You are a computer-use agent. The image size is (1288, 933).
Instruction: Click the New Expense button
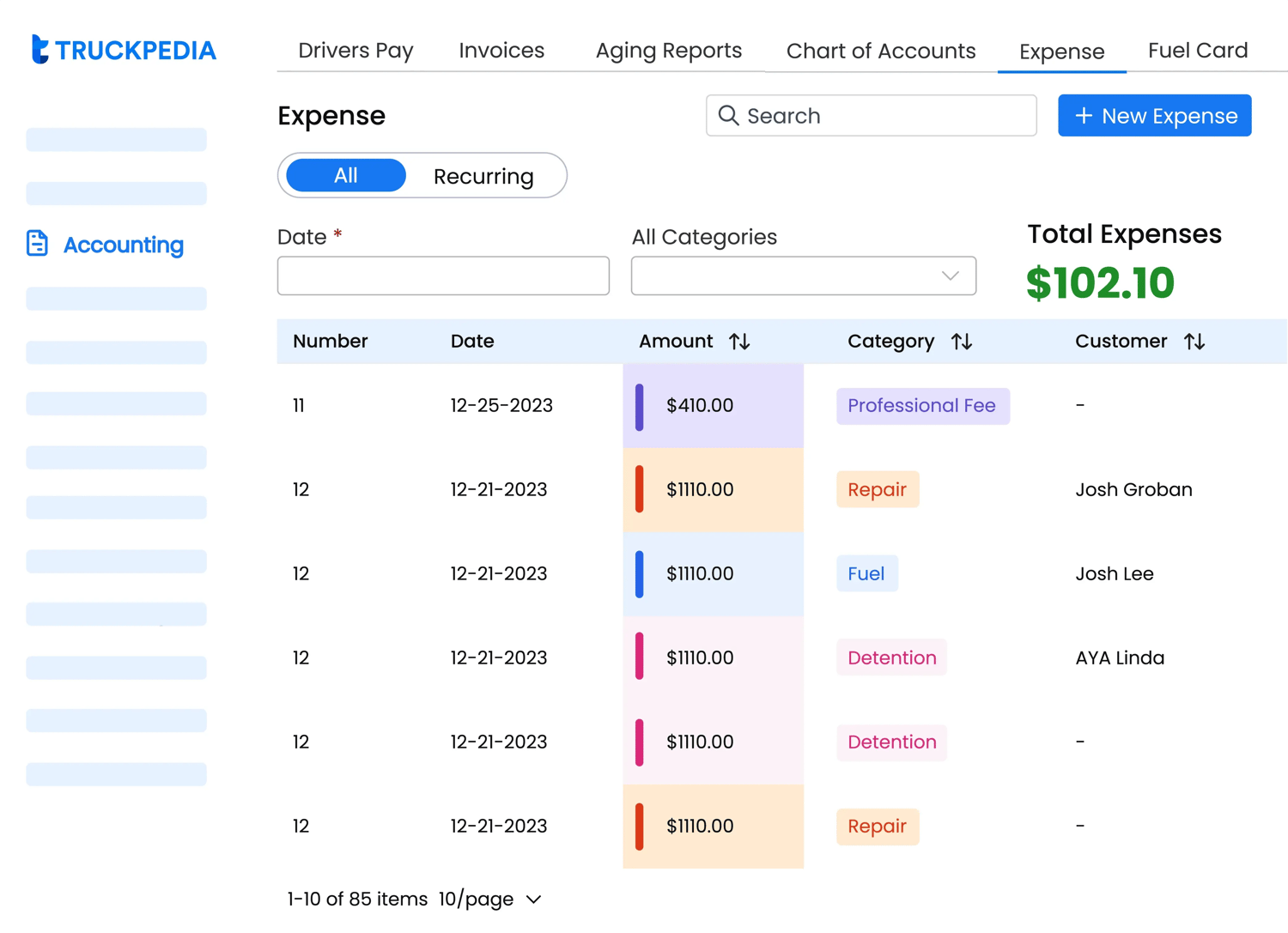[1154, 115]
